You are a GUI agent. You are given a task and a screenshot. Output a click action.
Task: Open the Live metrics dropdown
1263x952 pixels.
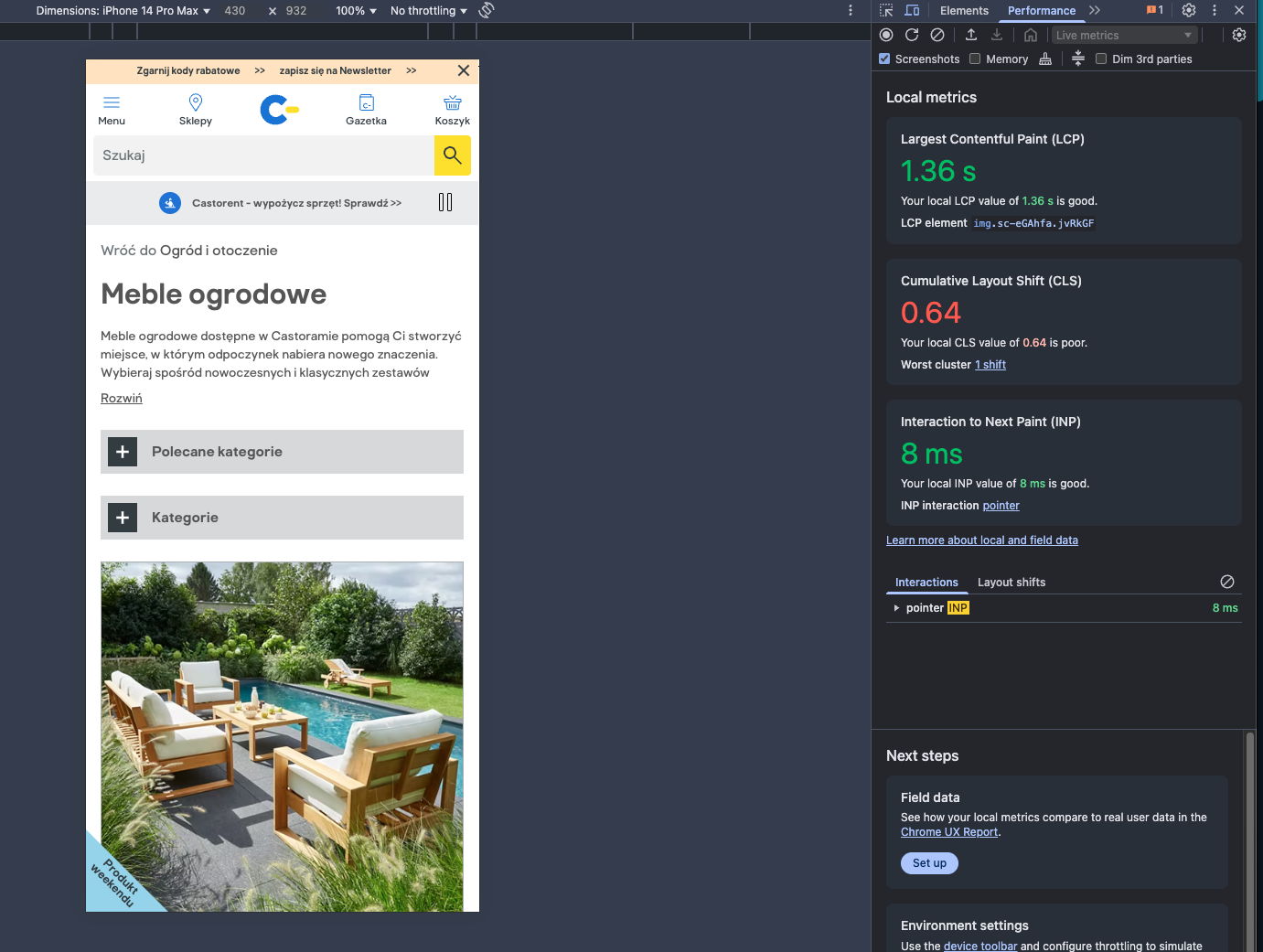click(x=1124, y=34)
